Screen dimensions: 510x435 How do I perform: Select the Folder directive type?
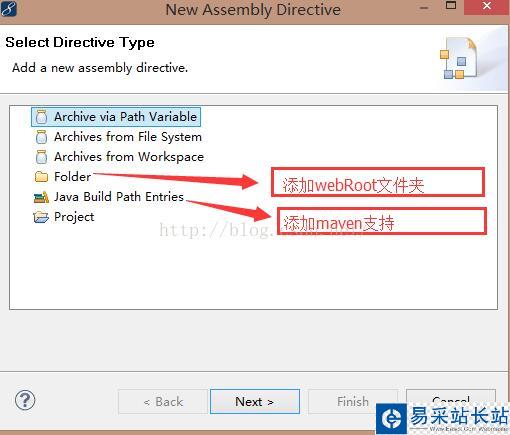[x=72, y=177]
